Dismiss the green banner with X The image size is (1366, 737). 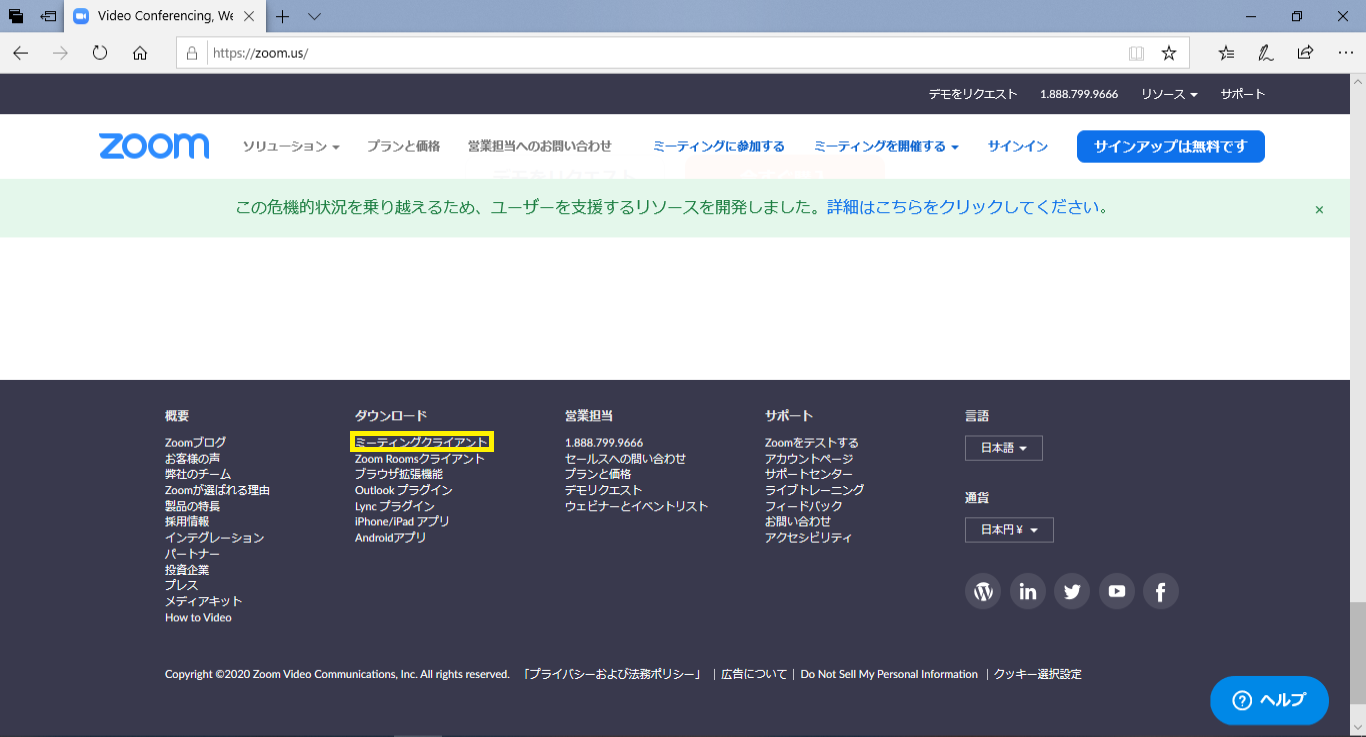pyautogui.click(x=1319, y=210)
